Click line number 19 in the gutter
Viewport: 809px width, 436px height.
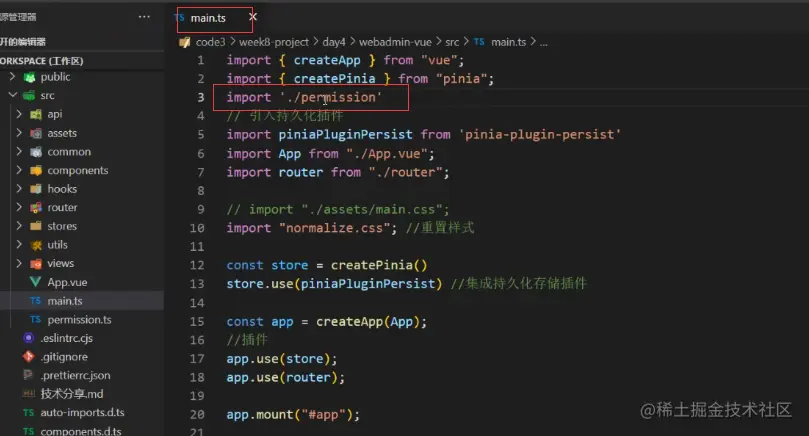(x=197, y=396)
